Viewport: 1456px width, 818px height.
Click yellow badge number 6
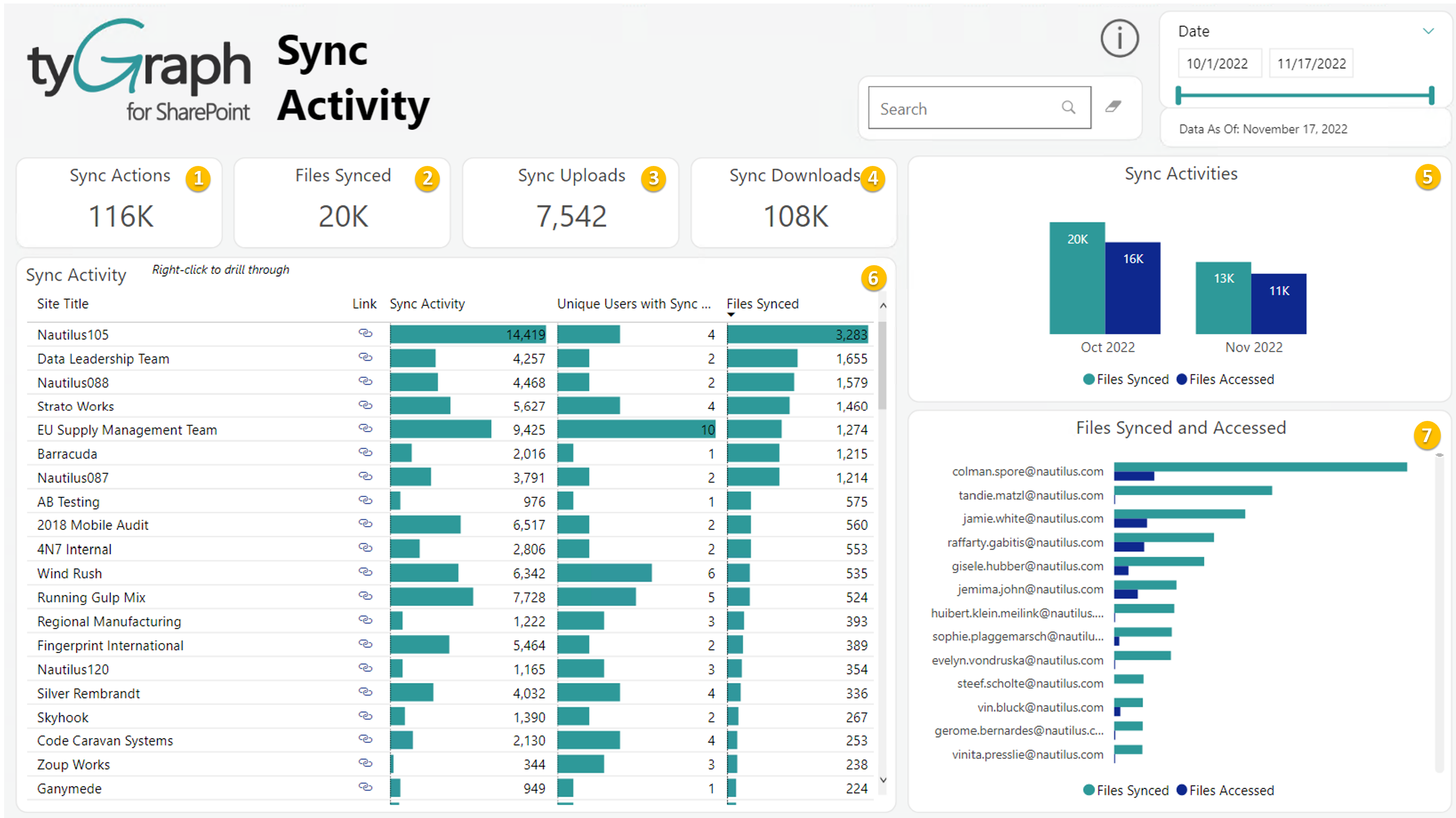coord(873,278)
